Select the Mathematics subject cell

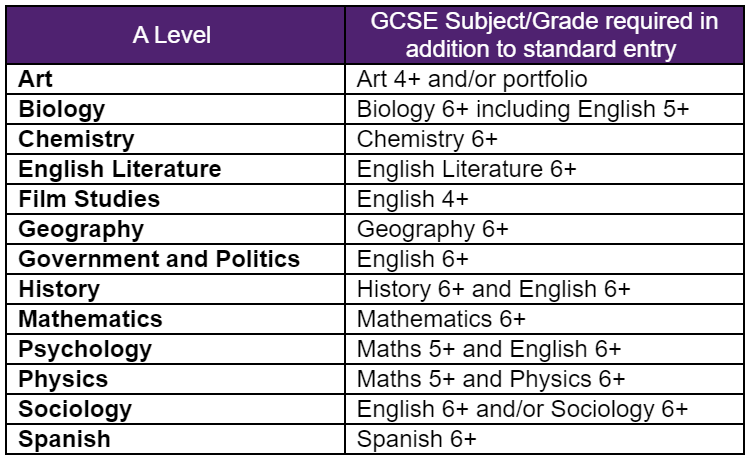90,319
